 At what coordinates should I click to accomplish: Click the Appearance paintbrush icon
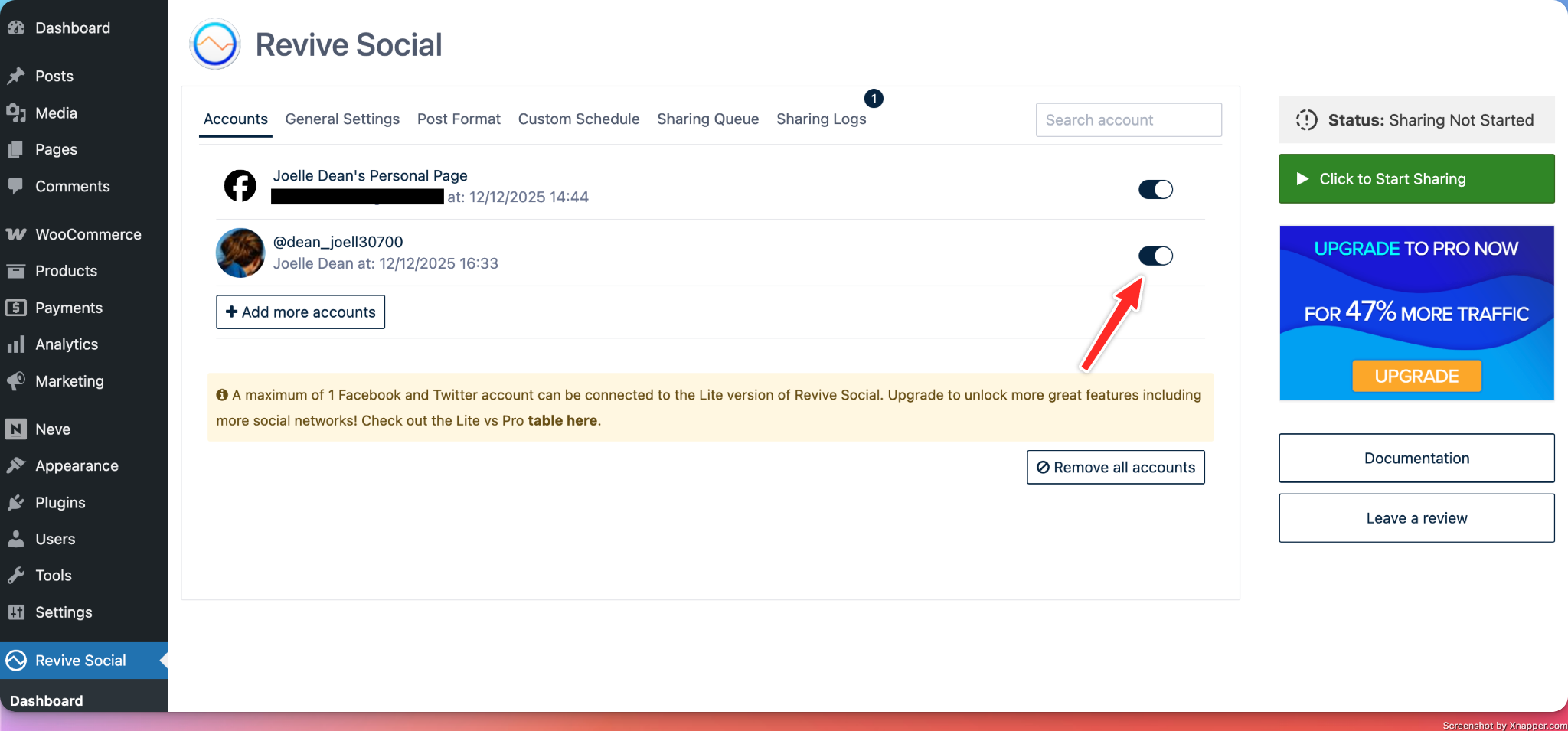[16, 465]
